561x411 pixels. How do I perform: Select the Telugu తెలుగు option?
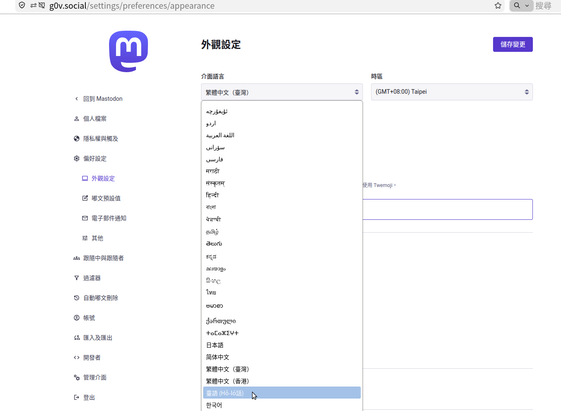point(282,244)
